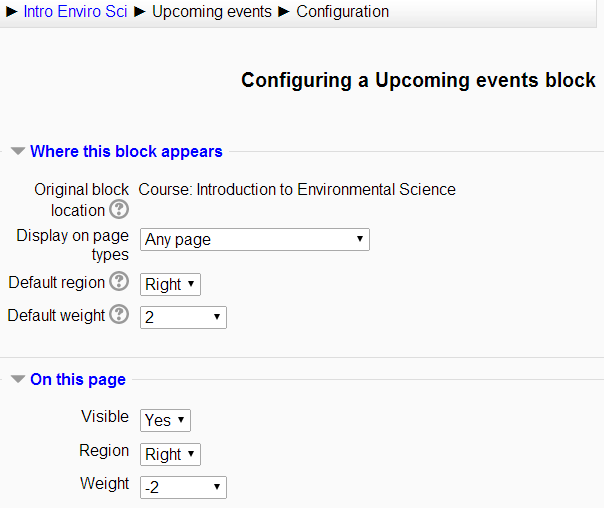Open the Default region dropdown
The image size is (604, 508).
pyautogui.click(x=170, y=285)
